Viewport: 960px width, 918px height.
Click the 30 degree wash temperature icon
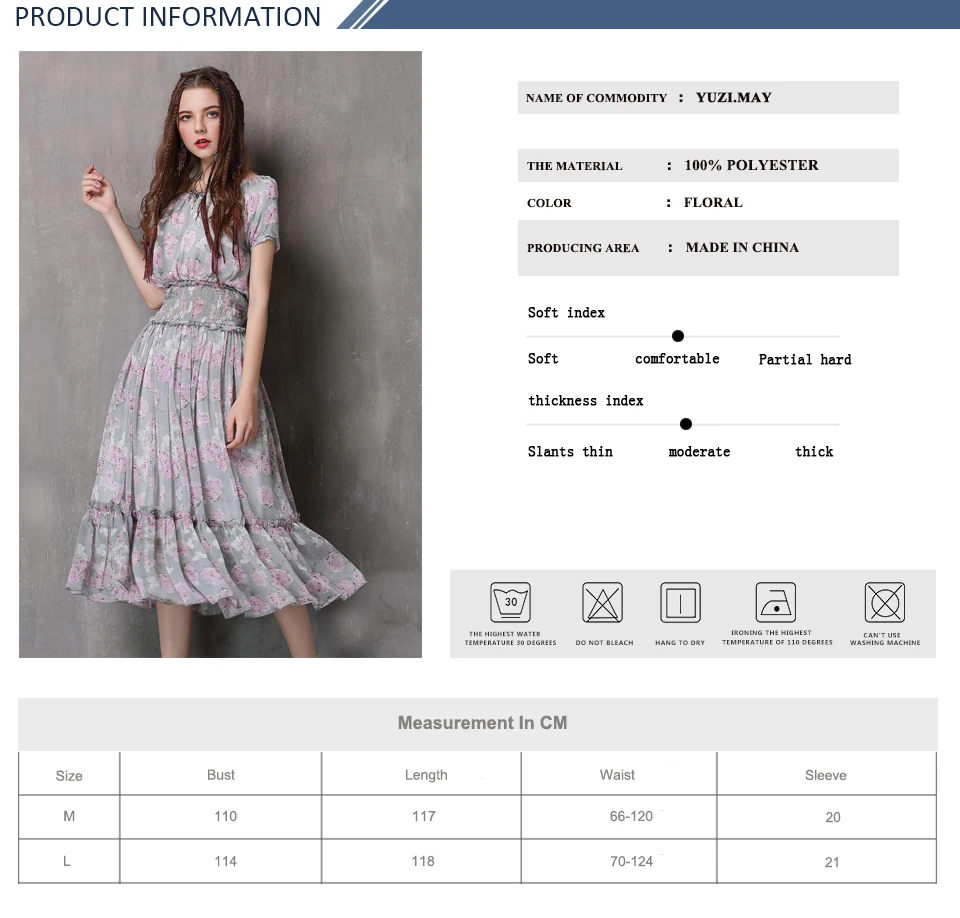[510, 603]
